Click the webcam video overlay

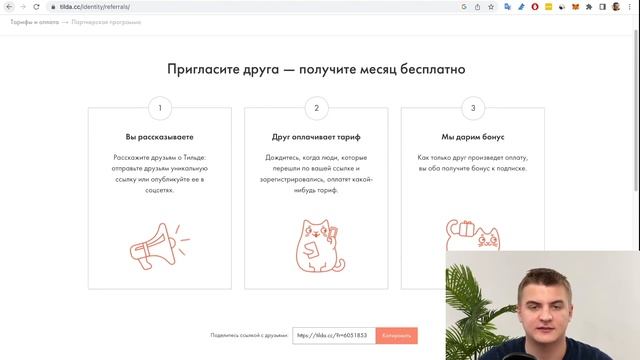coord(543,305)
